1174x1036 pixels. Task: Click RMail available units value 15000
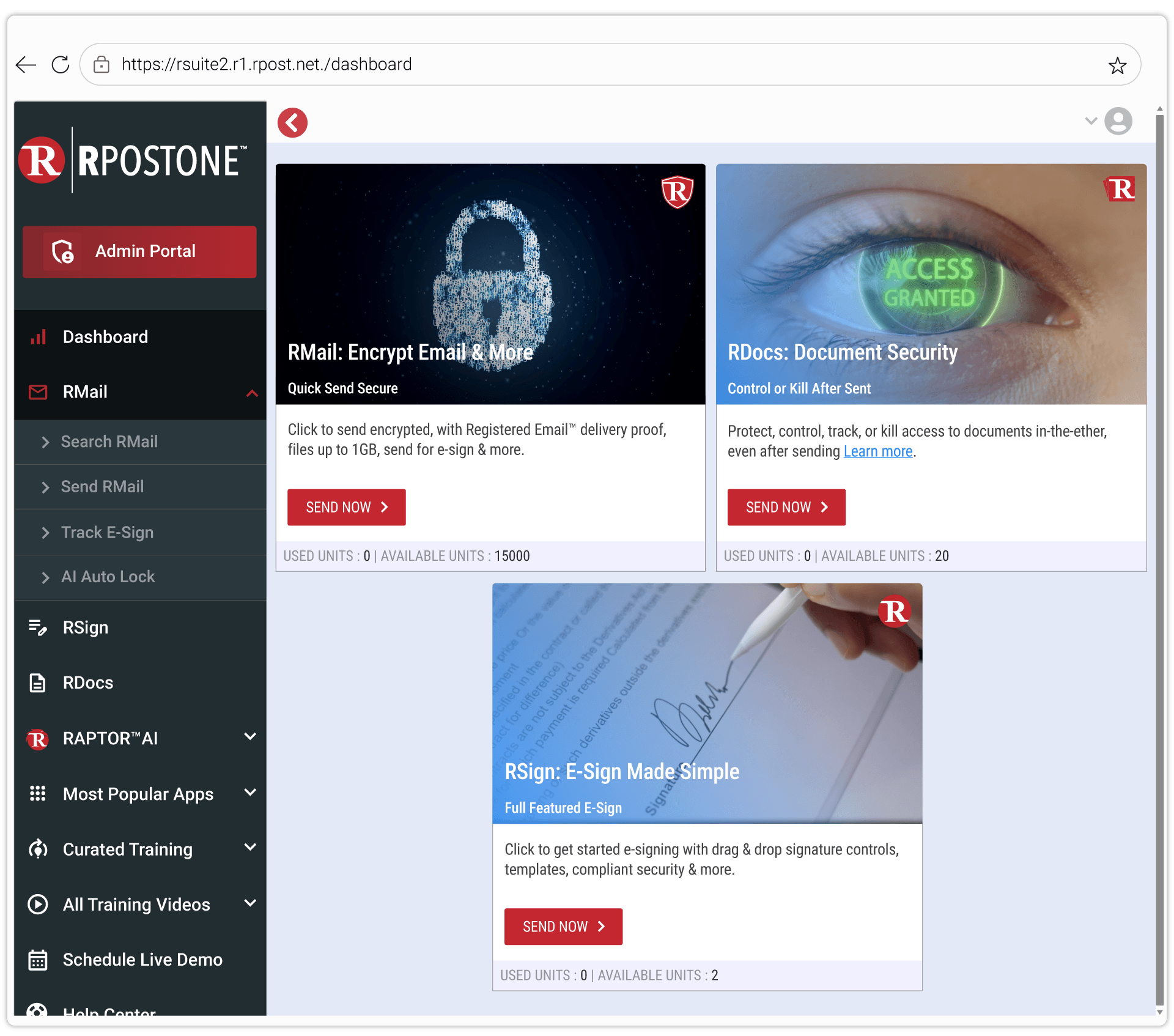[x=512, y=556]
